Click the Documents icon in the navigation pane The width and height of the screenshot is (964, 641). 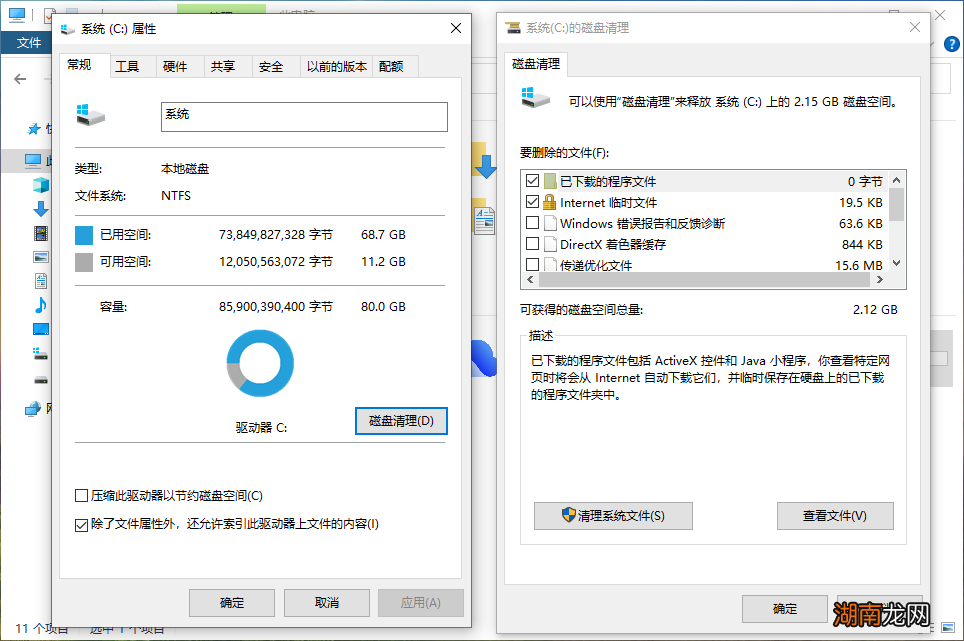pos(40,280)
